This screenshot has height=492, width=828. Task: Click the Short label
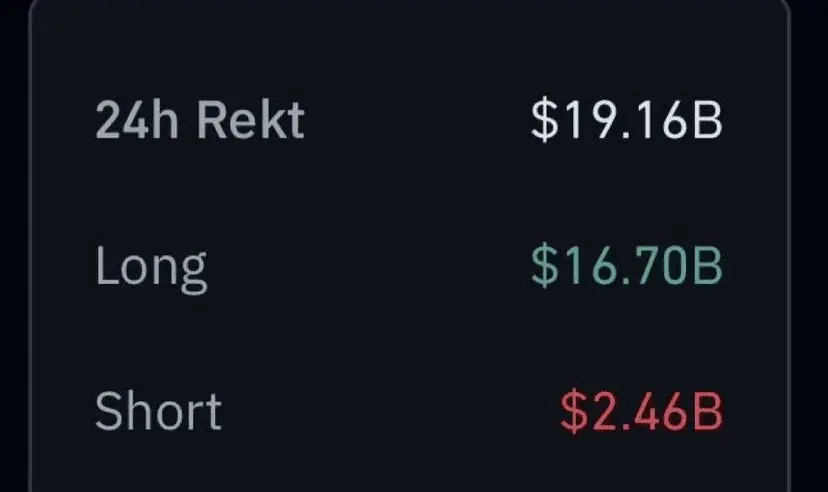[158, 411]
